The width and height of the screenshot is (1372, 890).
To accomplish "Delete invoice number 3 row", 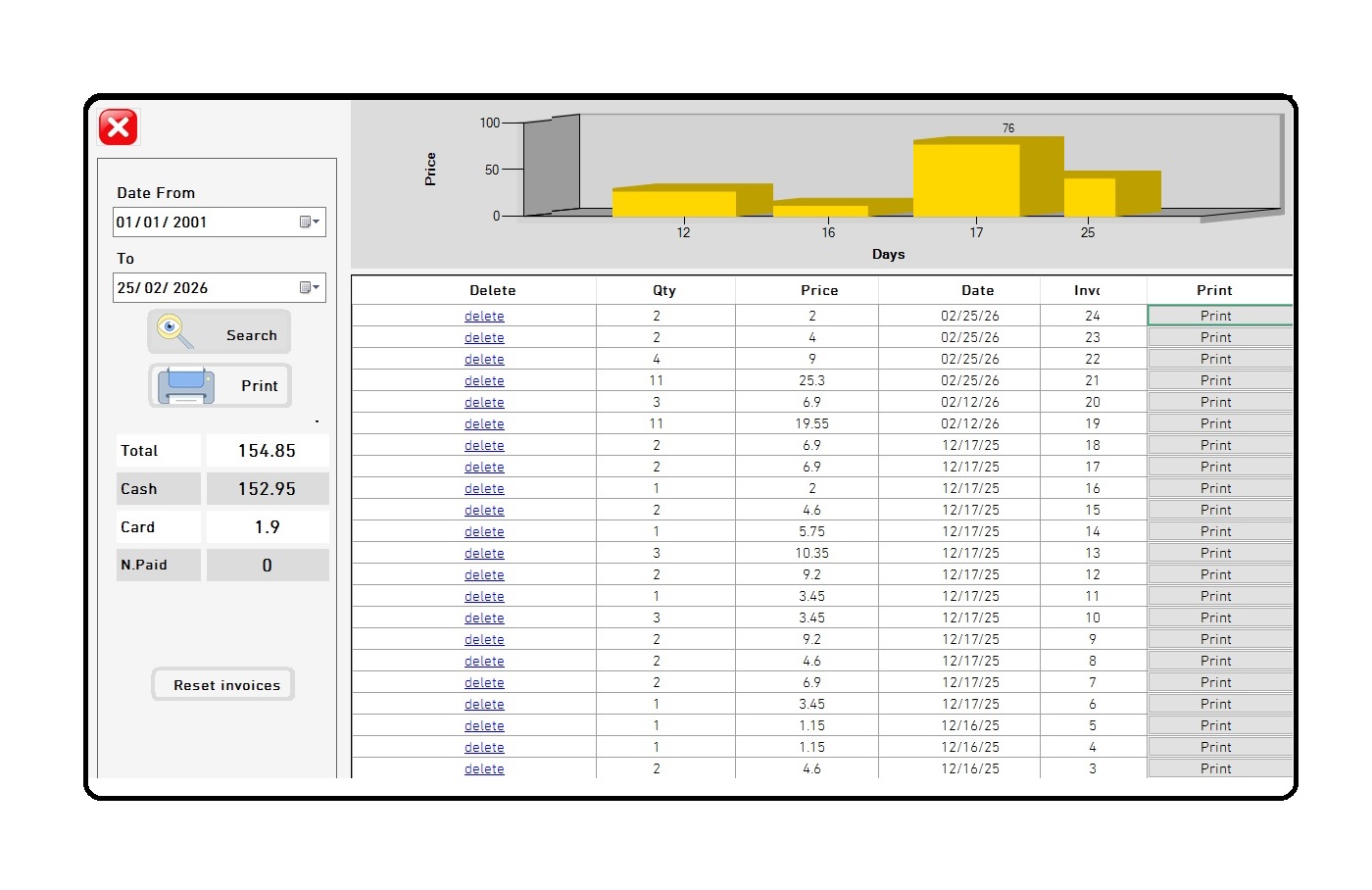I will [x=484, y=769].
